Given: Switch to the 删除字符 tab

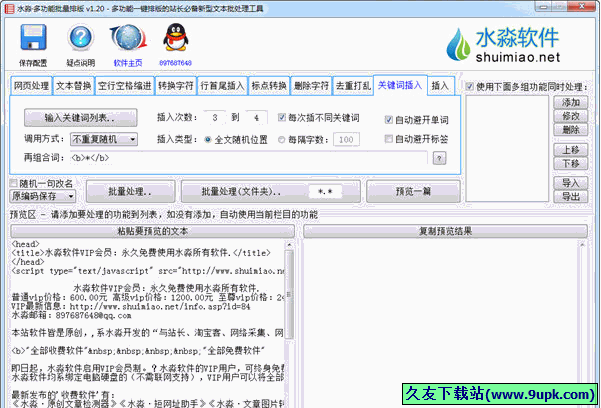Looking at the screenshot, I should point(311,86).
